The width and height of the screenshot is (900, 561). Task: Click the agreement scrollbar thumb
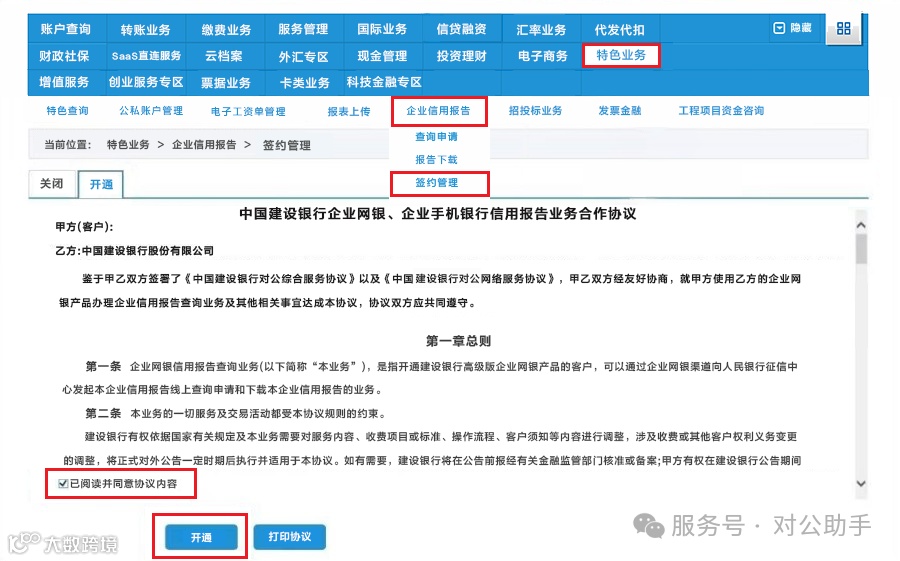pyautogui.click(x=860, y=249)
